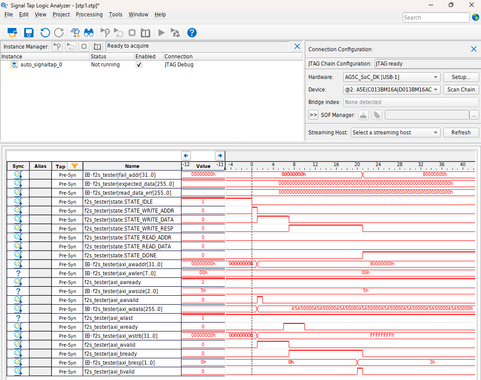The image size is (481, 380).
Task: Click the first toolbar icon left of Save
Action: (x=12, y=33)
